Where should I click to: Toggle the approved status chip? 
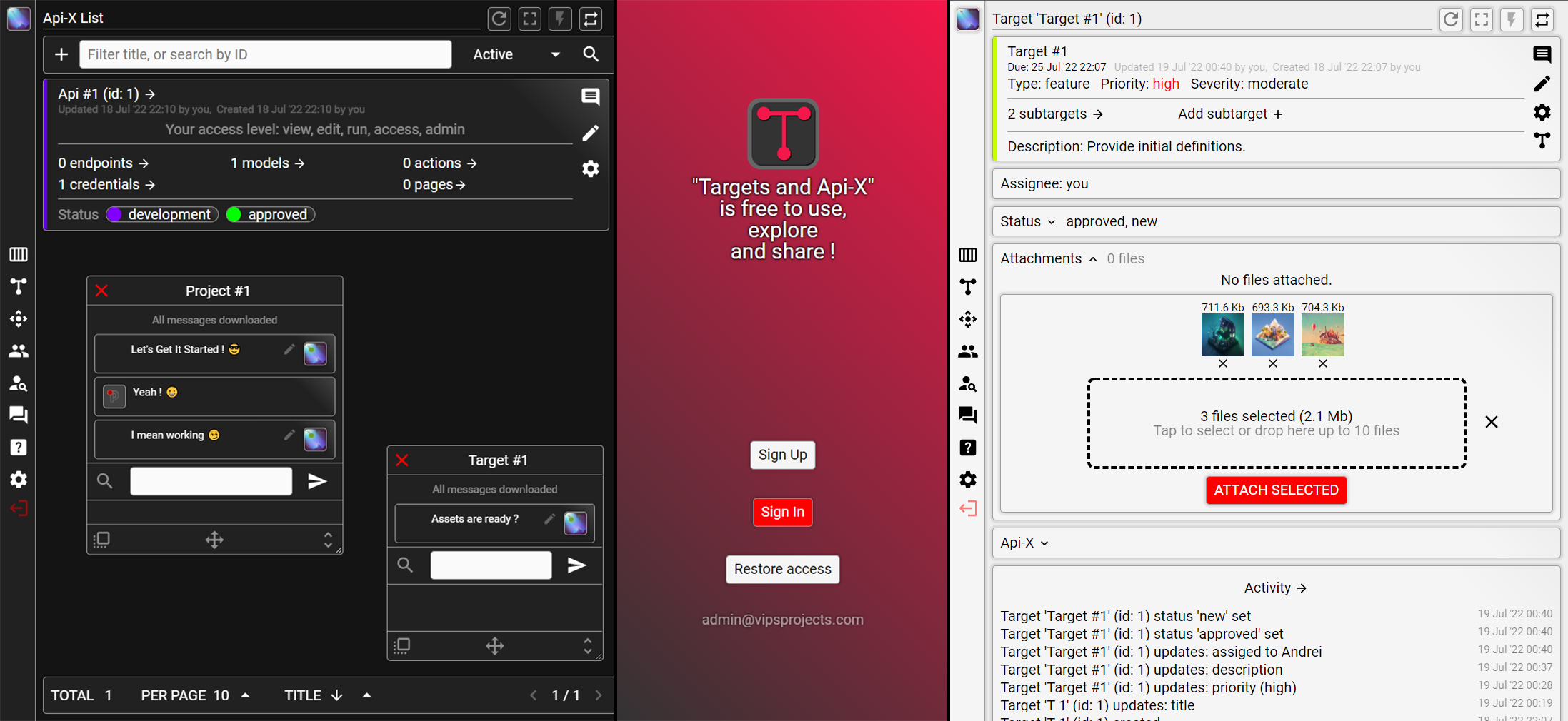(270, 215)
